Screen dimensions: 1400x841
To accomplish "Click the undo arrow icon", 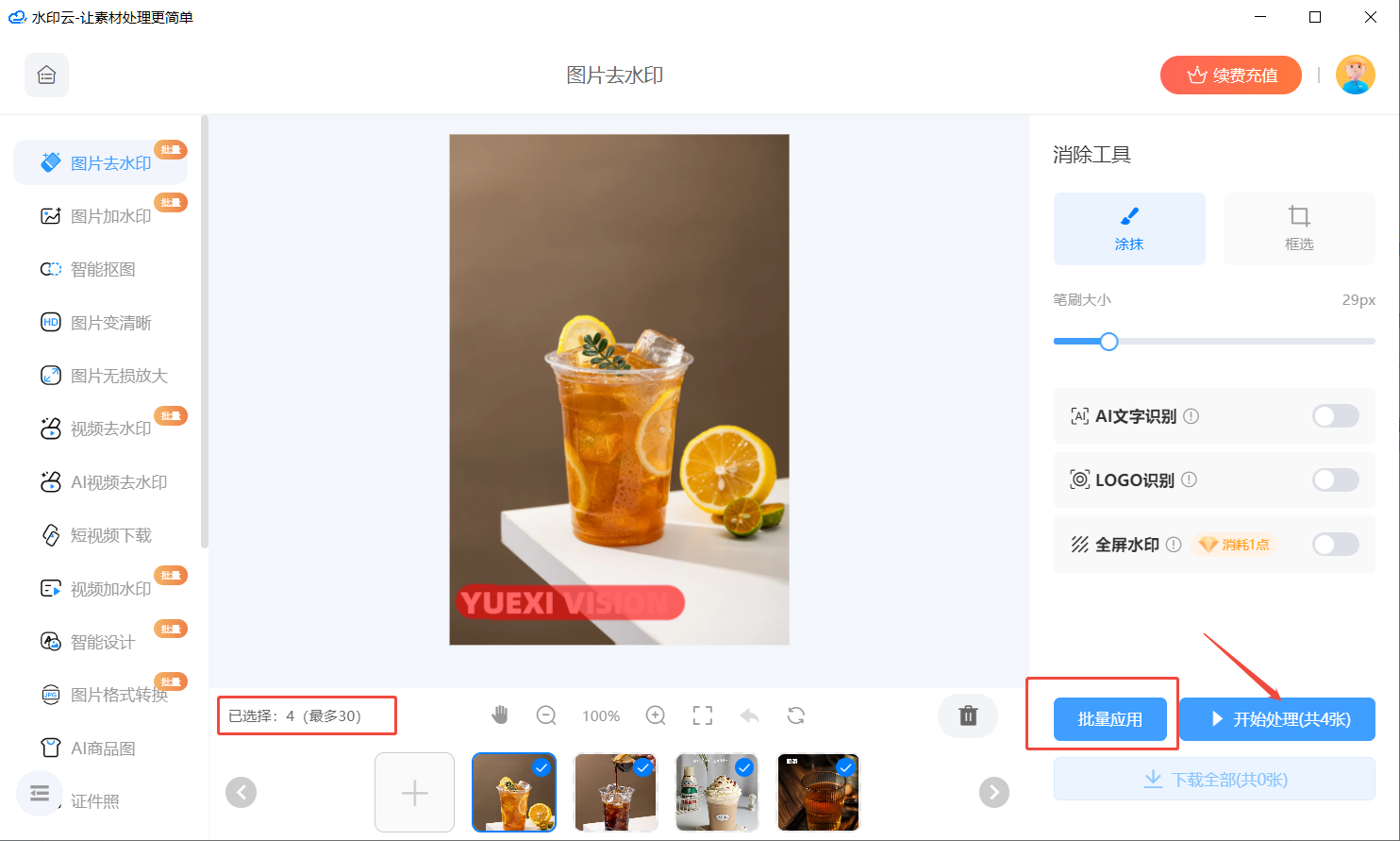I will pyautogui.click(x=750, y=715).
